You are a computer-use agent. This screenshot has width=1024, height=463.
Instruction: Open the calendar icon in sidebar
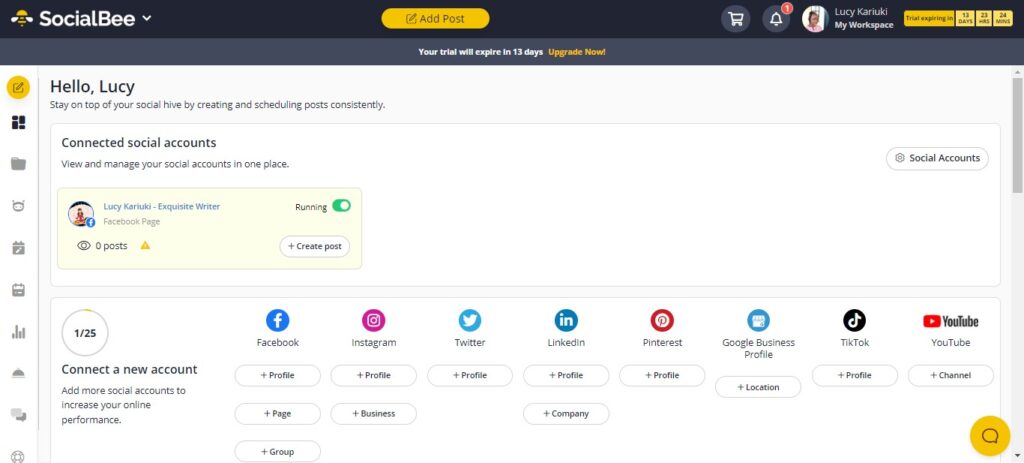pos(18,290)
